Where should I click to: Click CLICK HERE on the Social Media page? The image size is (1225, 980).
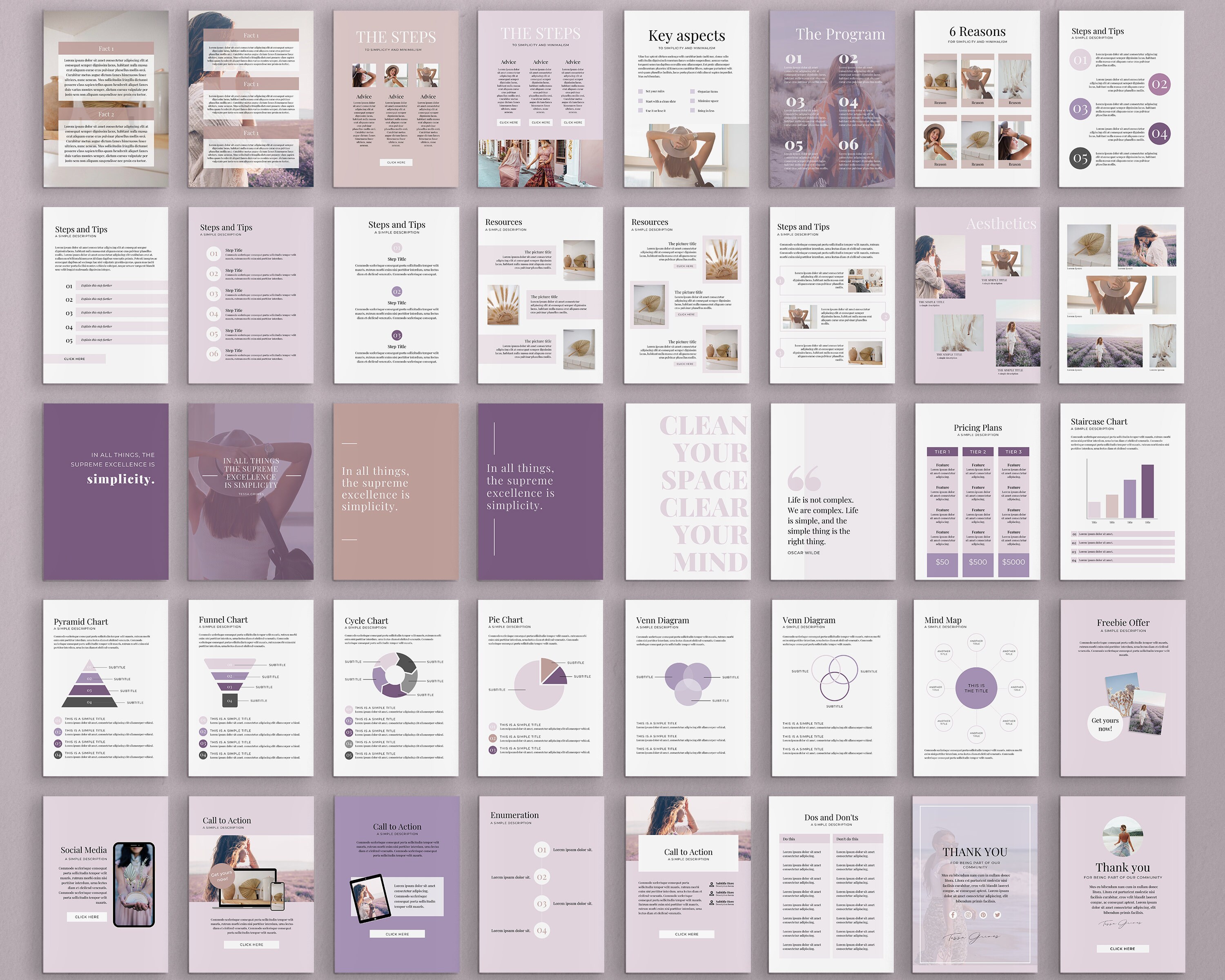point(87,916)
